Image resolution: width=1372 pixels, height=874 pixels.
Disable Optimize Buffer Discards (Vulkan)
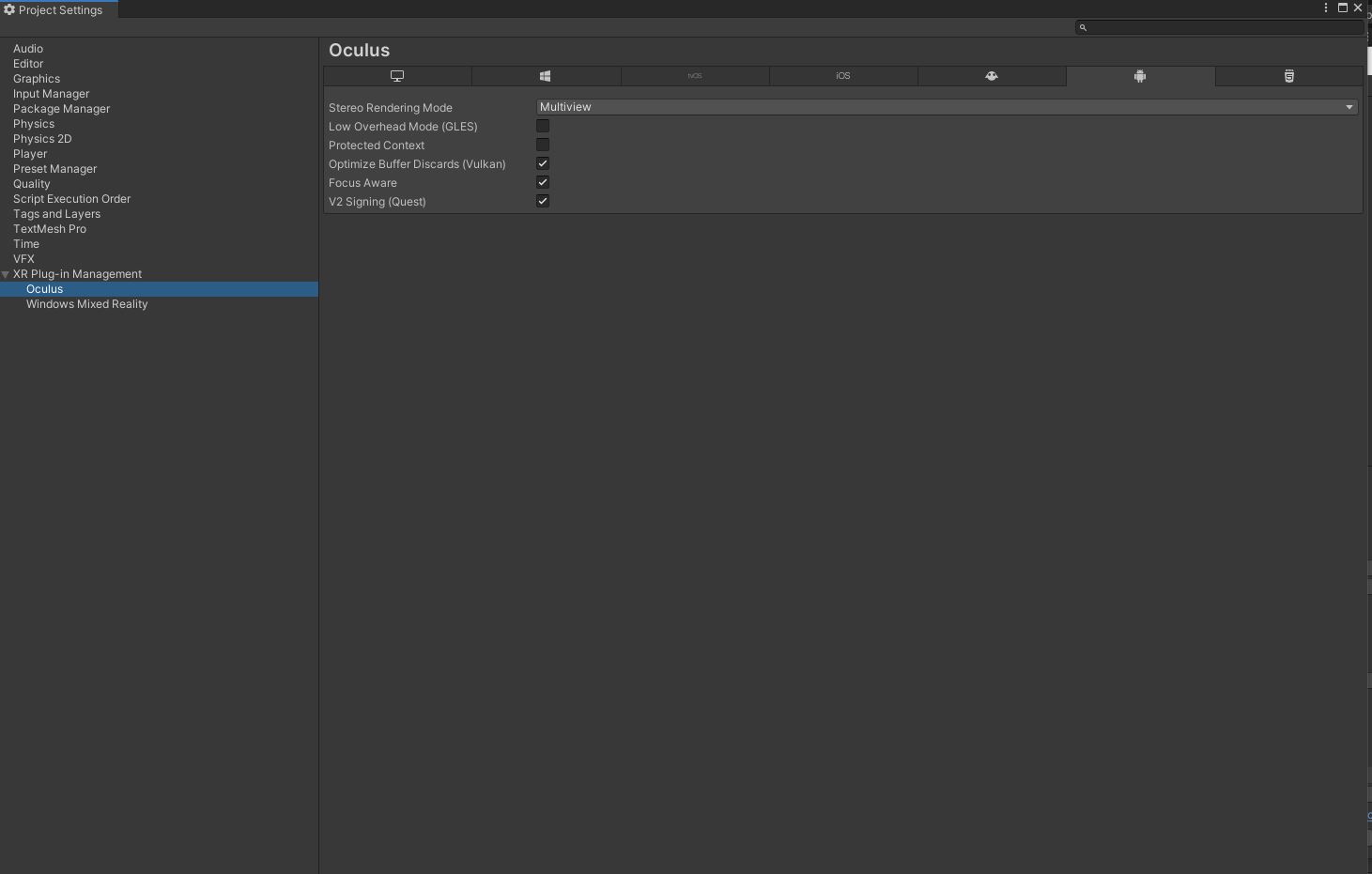point(543,163)
